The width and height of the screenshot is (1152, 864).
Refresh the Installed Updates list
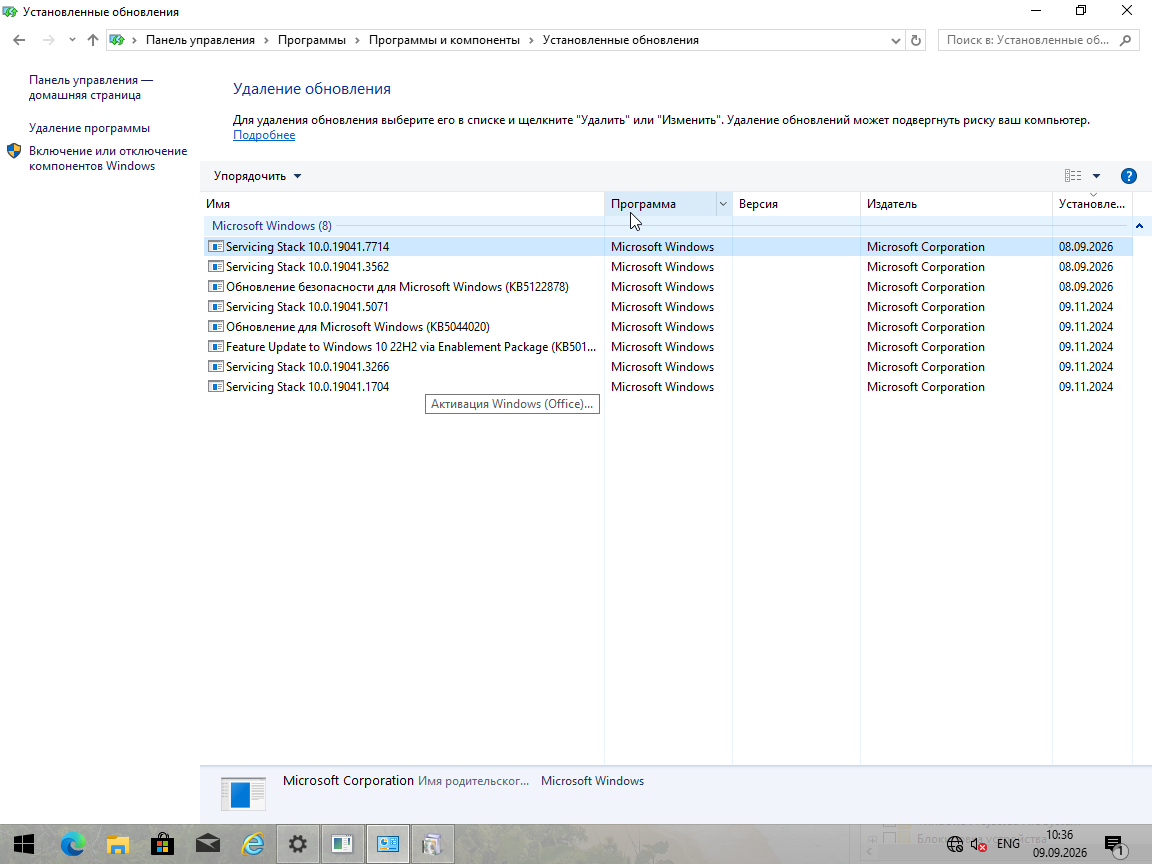pos(915,40)
